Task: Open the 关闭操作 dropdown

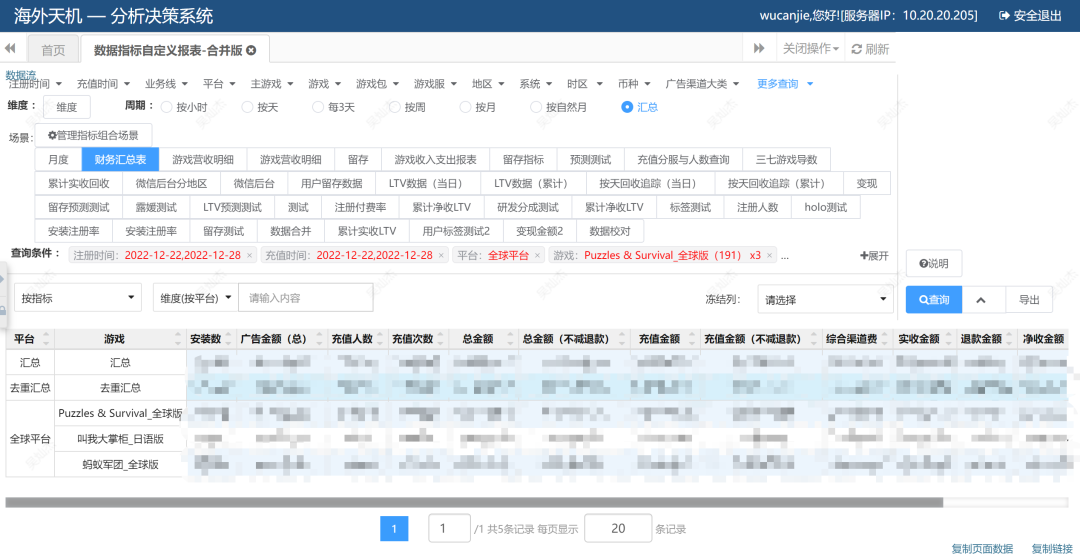Action: click(x=811, y=49)
